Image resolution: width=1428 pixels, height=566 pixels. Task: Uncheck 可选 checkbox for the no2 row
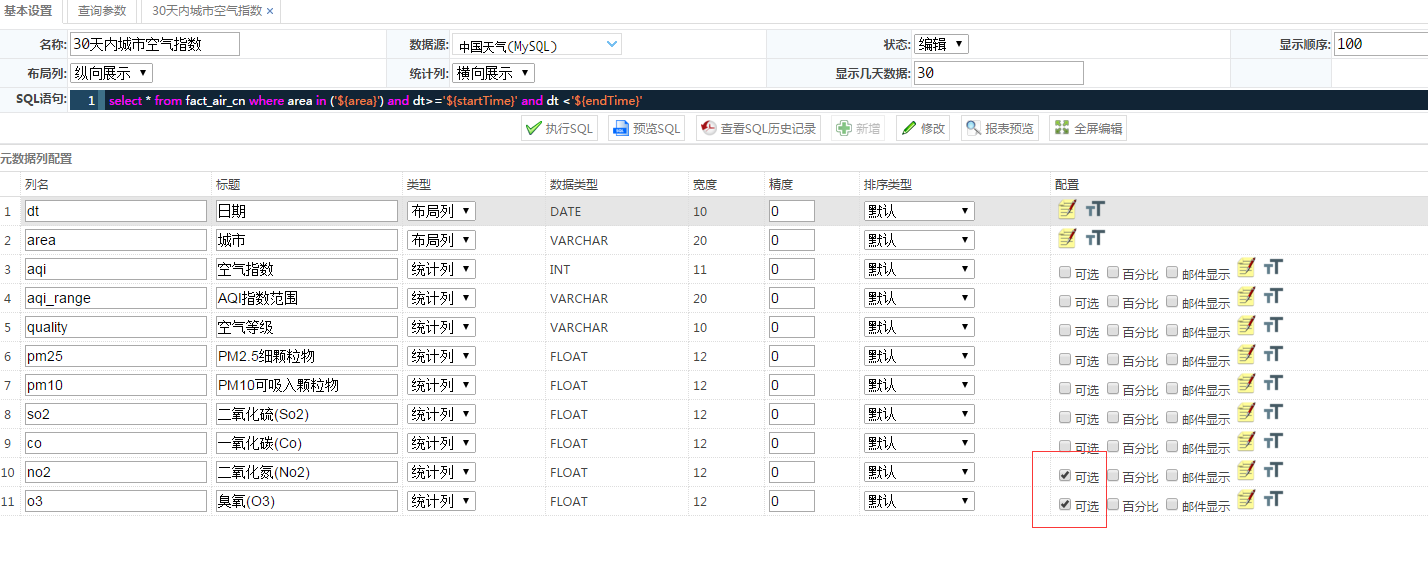(1065, 476)
